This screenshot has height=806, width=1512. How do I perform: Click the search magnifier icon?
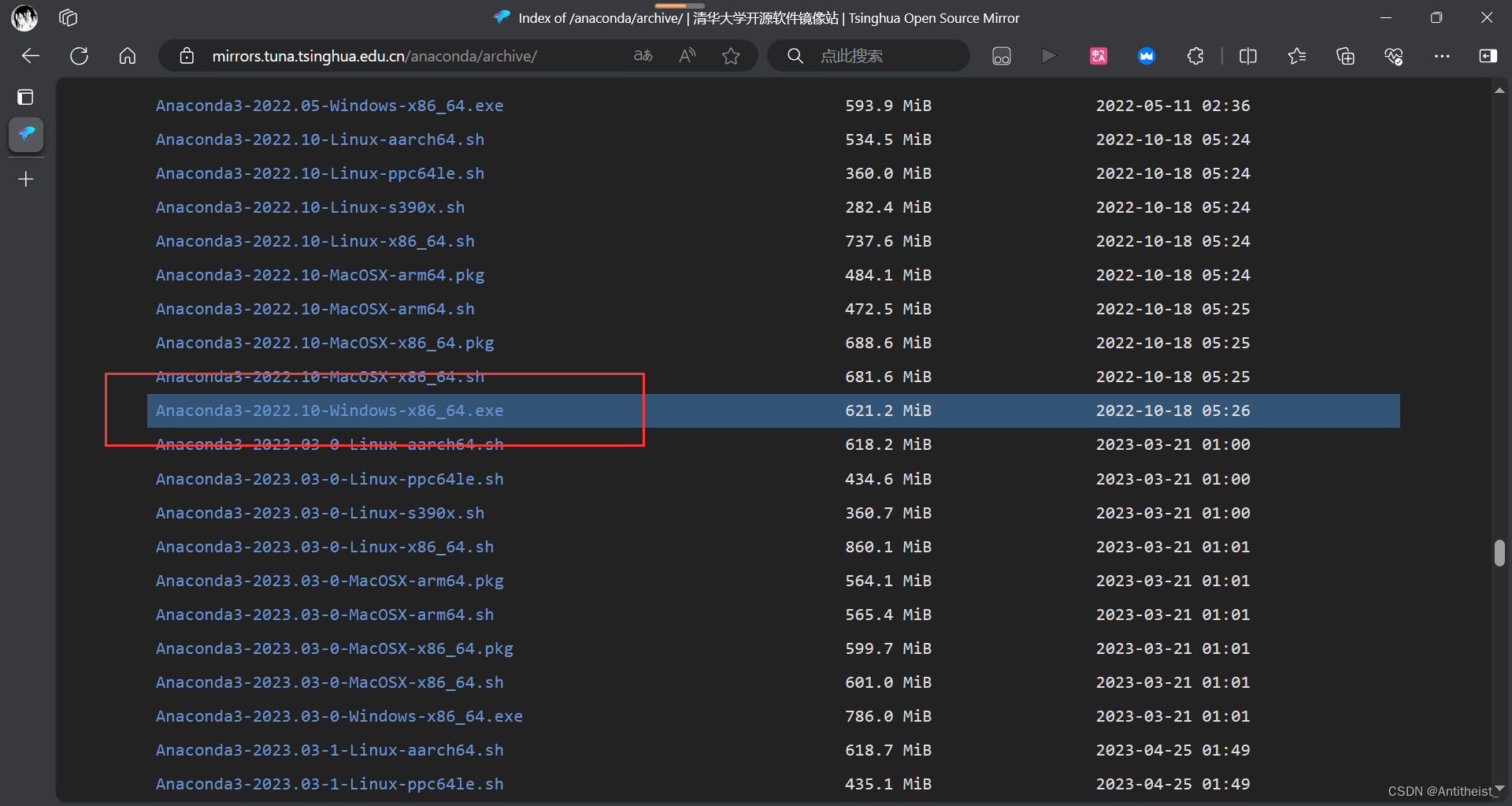point(795,56)
